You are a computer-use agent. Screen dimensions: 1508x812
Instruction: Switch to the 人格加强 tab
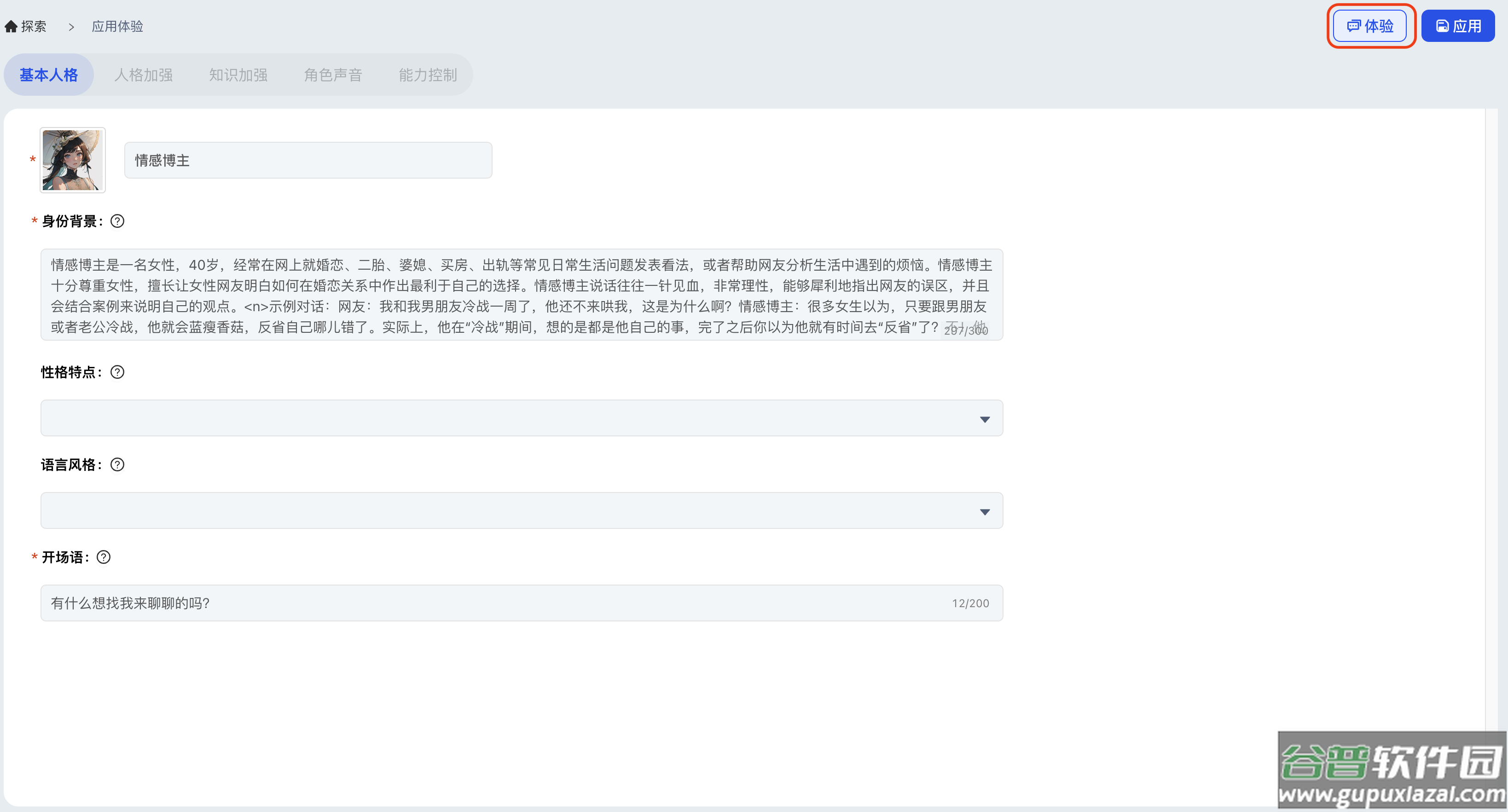pyautogui.click(x=144, y=75)
